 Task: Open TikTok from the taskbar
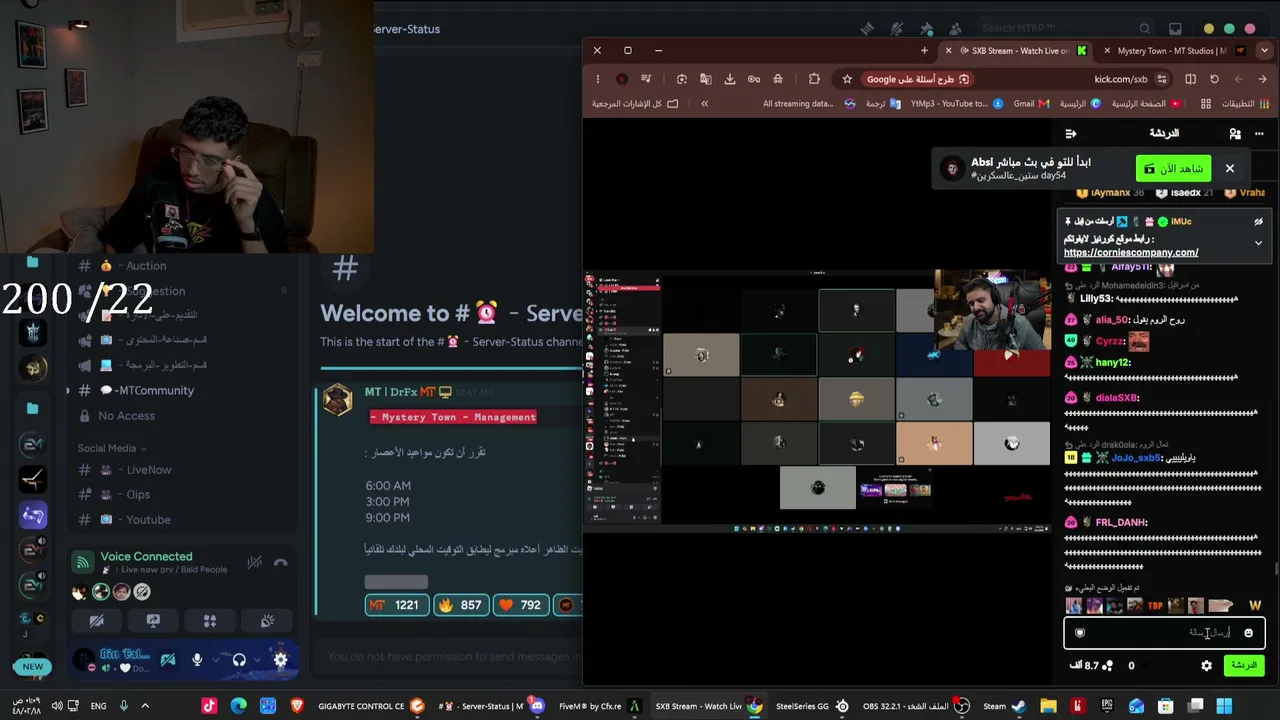tap(209, 706)
